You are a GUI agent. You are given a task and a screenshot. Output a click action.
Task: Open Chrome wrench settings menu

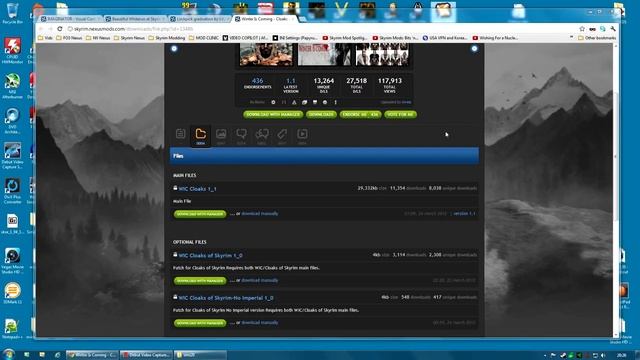click(x=613, y=29)
